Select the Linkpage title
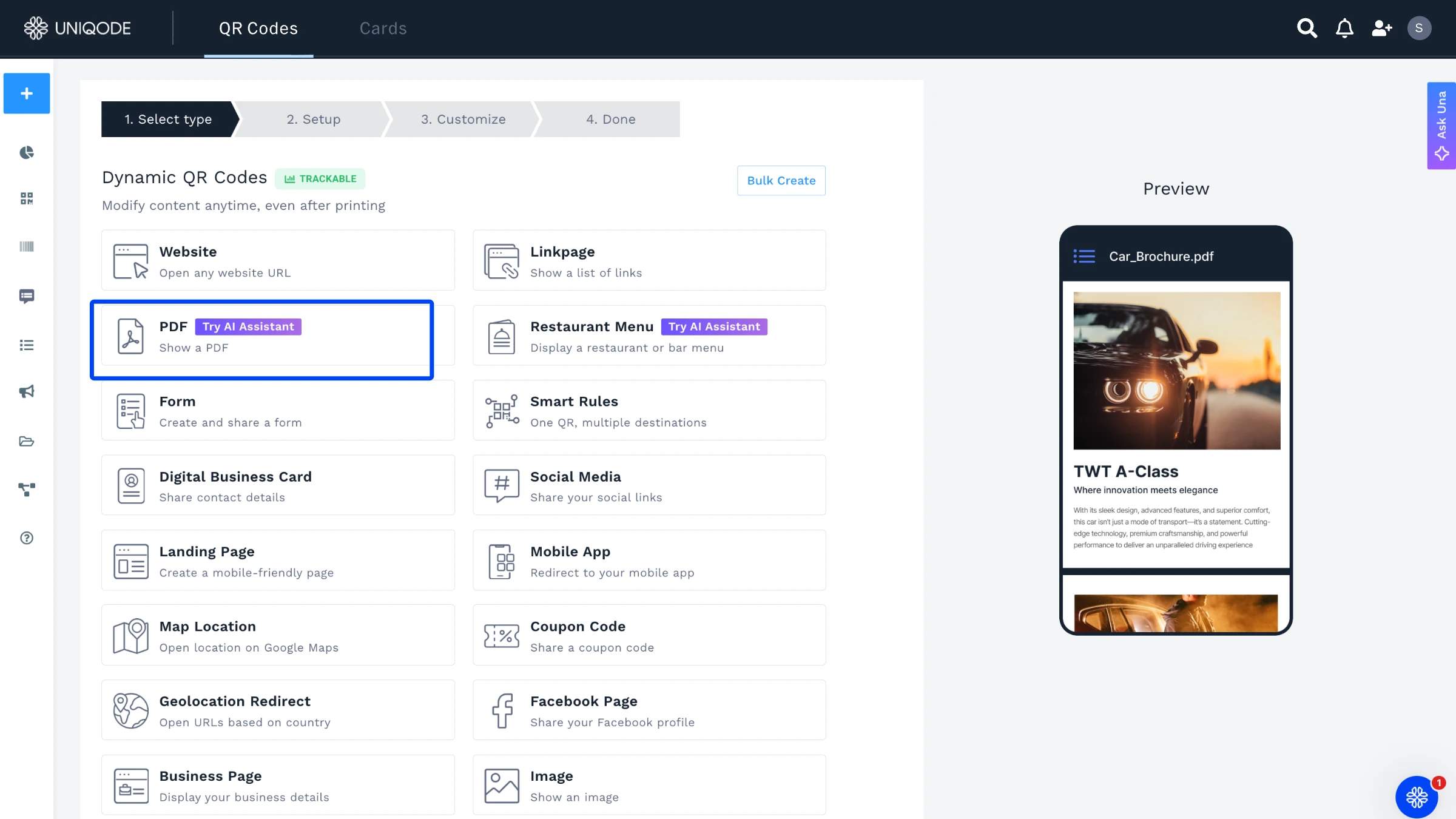 (562, 251)
